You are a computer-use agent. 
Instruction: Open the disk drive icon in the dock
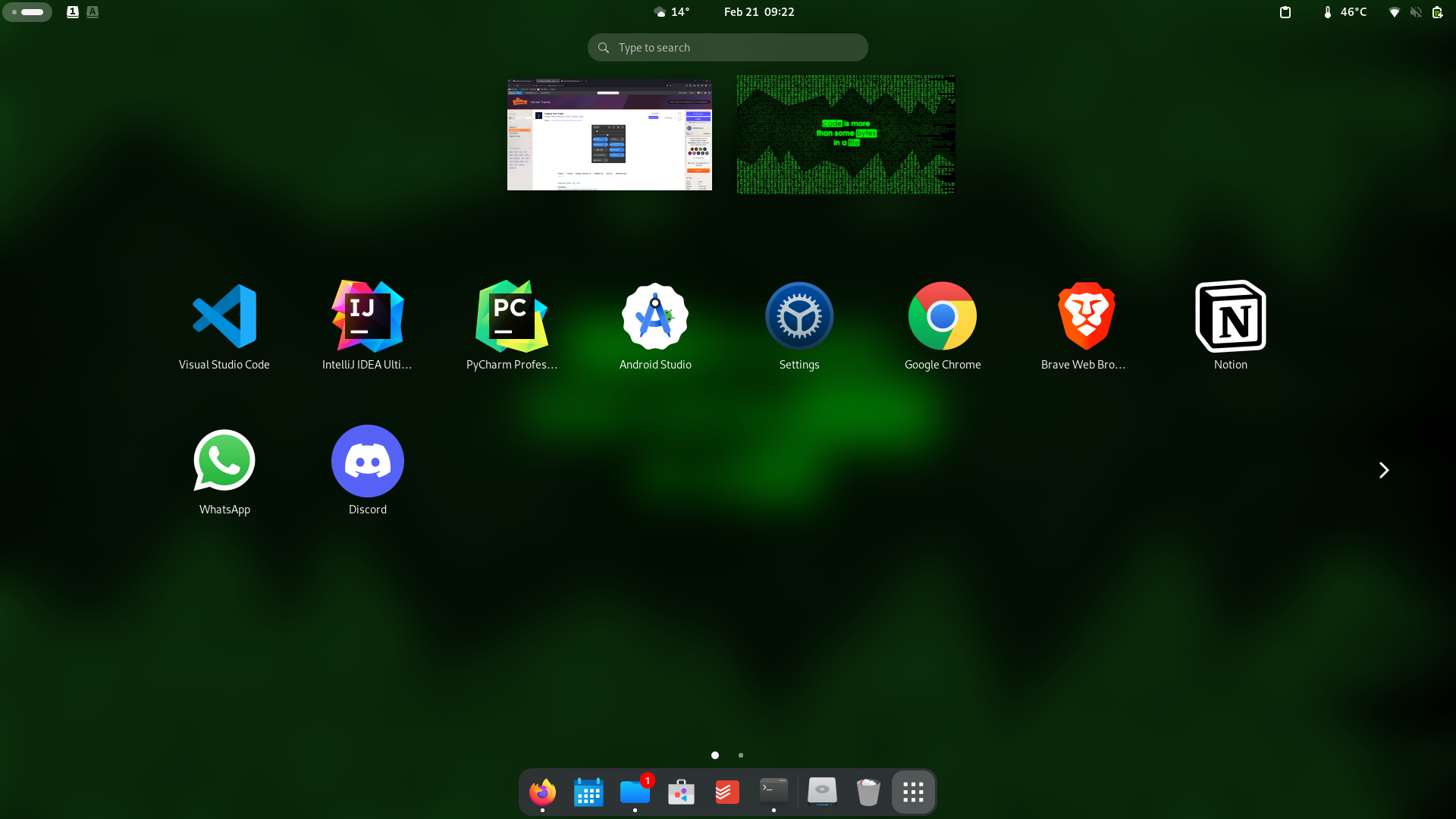click(822, 792)
